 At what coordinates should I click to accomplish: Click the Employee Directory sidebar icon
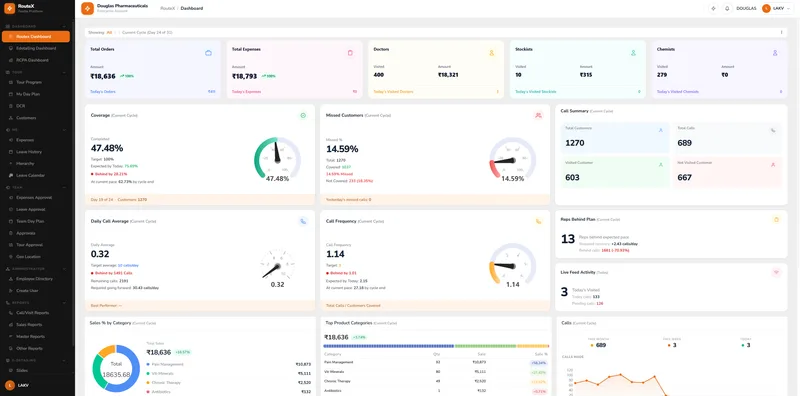(x=11, y=279)
